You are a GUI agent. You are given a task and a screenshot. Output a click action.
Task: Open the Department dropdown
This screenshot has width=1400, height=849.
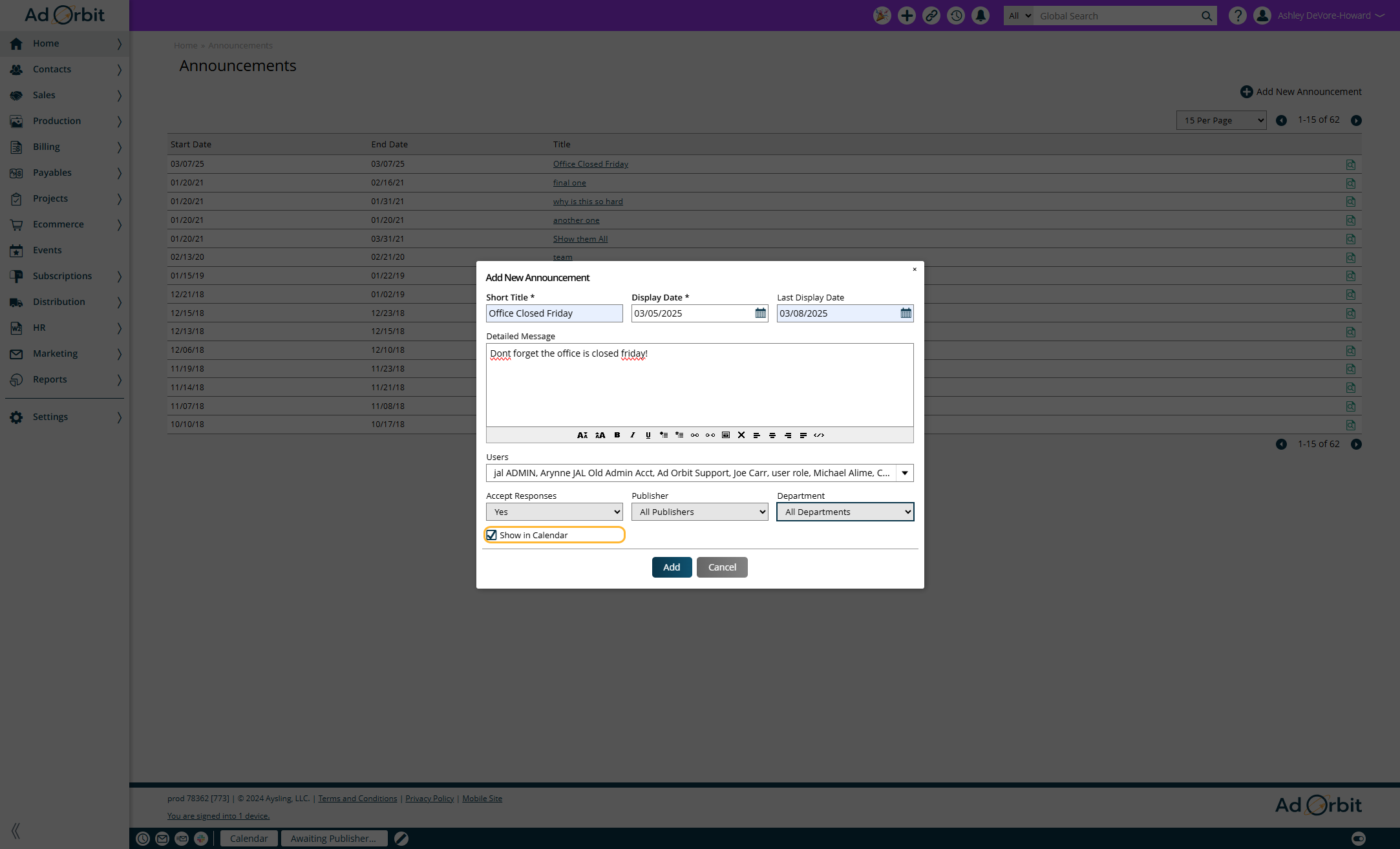tap(845, 512)
